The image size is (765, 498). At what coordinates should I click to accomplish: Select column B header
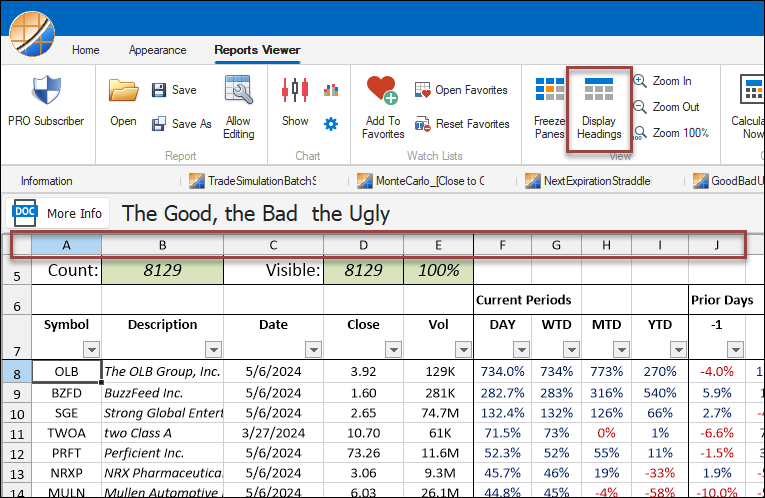point(162,245)
